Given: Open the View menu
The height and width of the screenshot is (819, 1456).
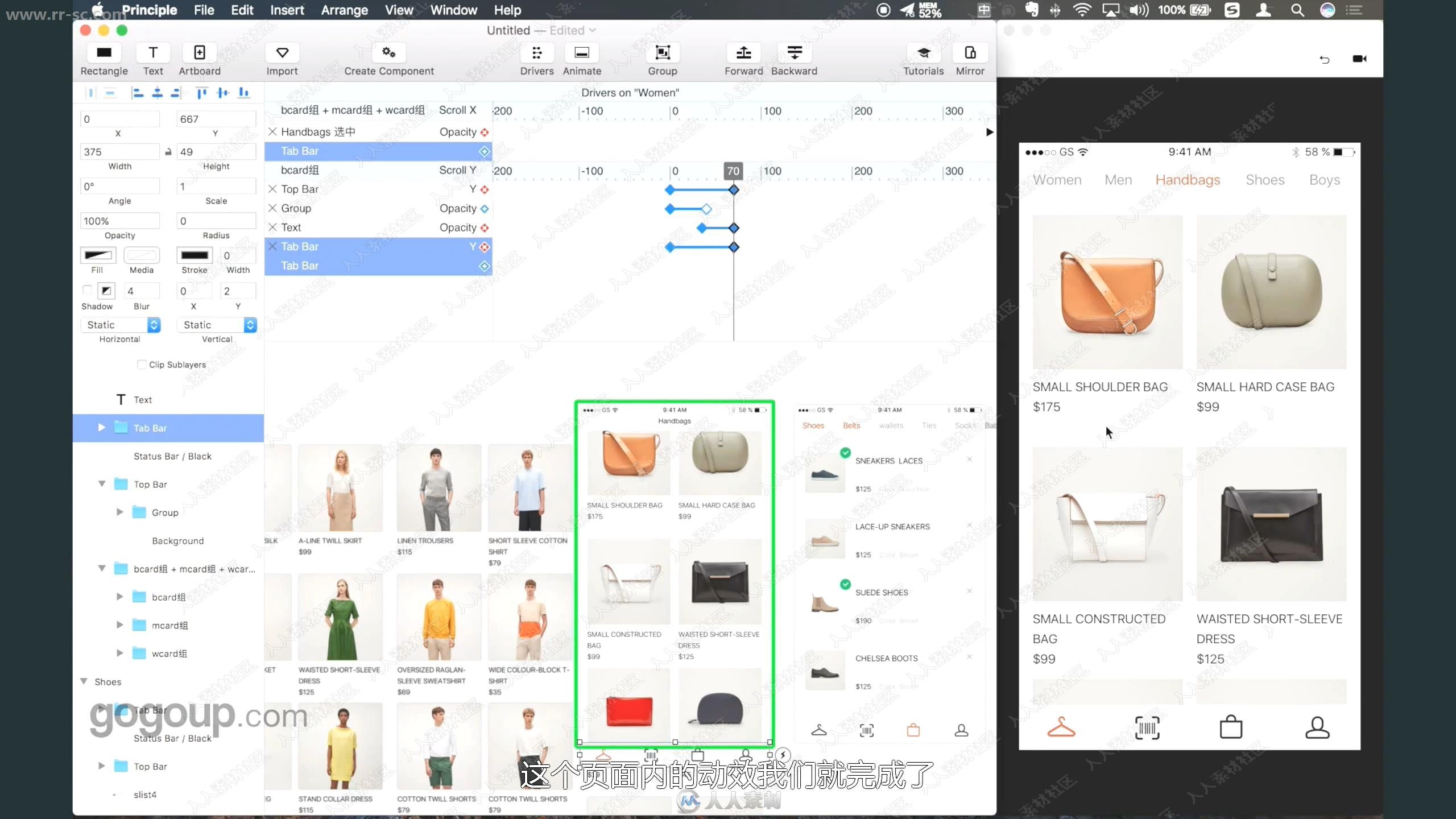Looking at the screenshot, I should (x=399, y=10).
